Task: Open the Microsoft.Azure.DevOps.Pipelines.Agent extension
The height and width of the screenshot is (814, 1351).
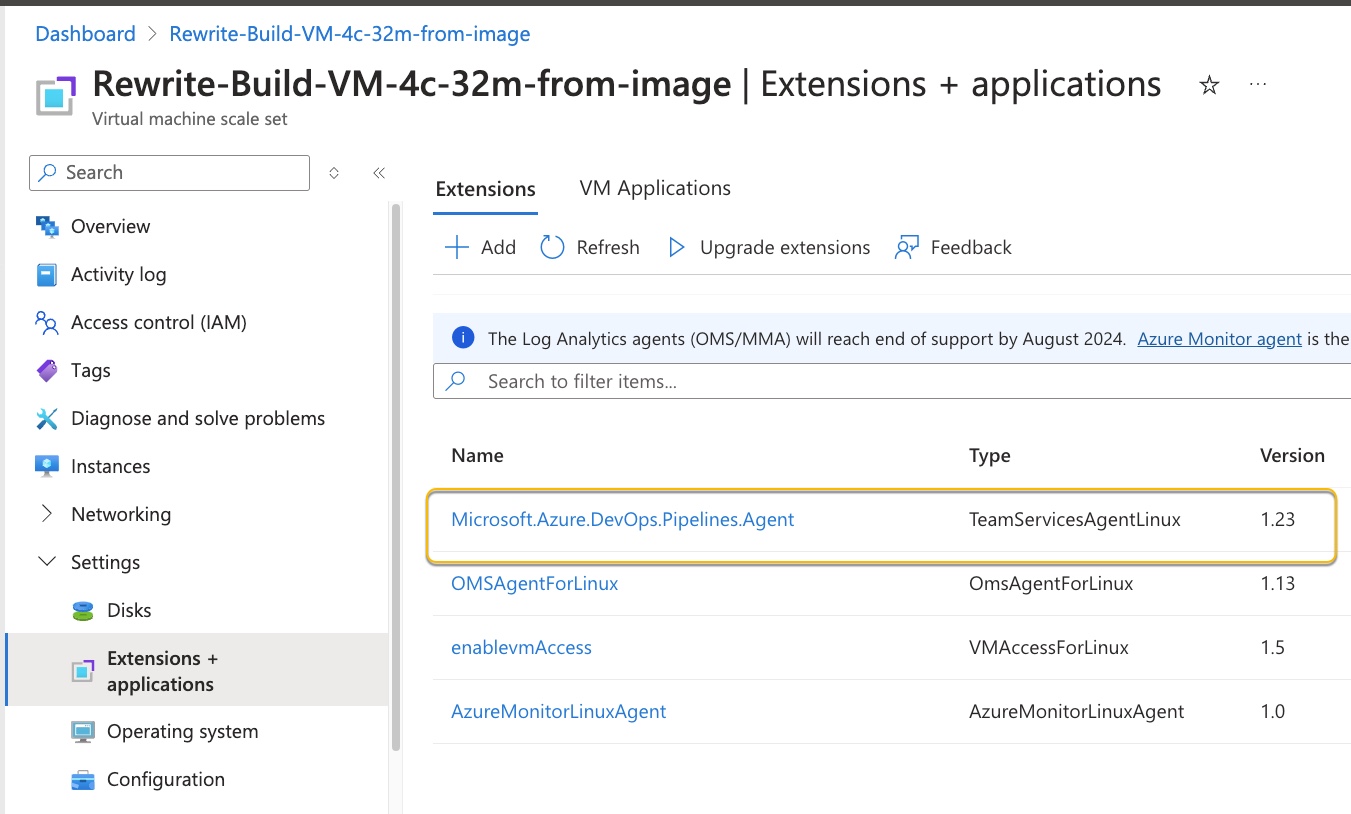Action: 623,519
